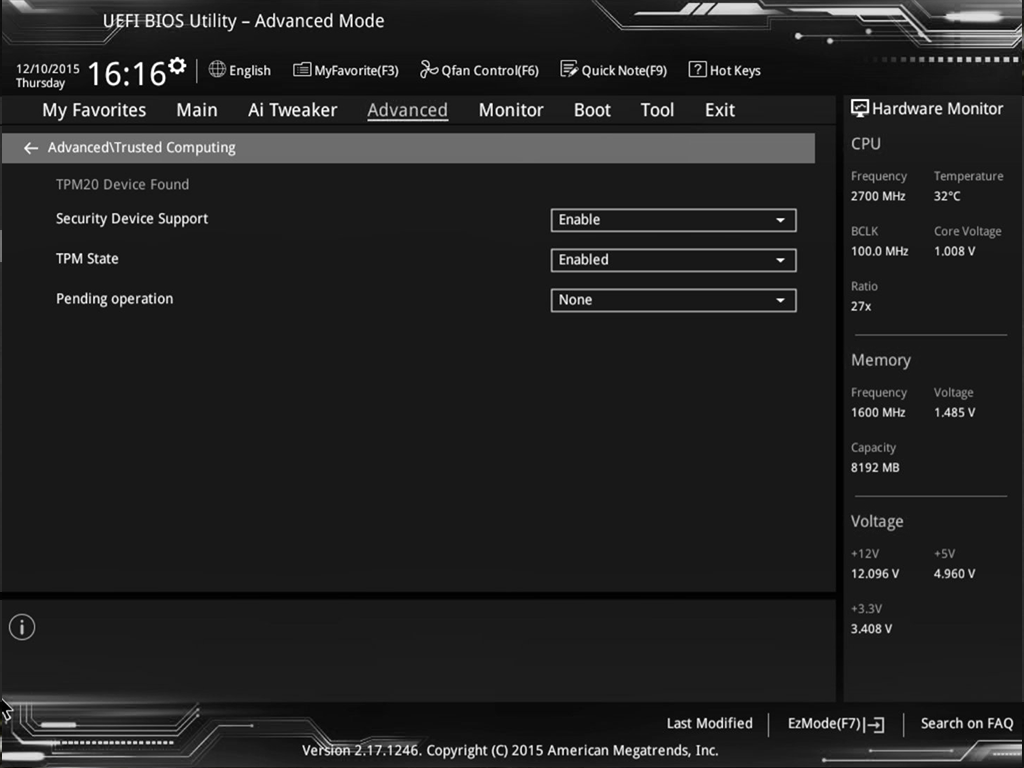Select the Security Device Support label
The image size is (1024, 768).
coord(132,219)
